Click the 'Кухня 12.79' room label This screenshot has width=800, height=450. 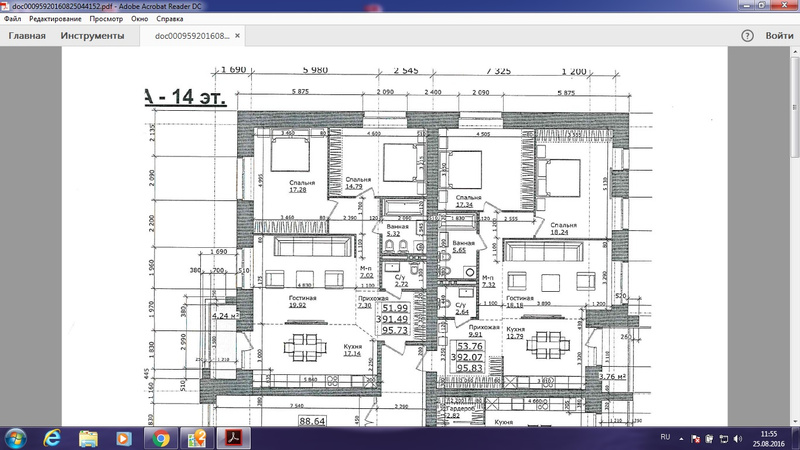click(515, 333)
